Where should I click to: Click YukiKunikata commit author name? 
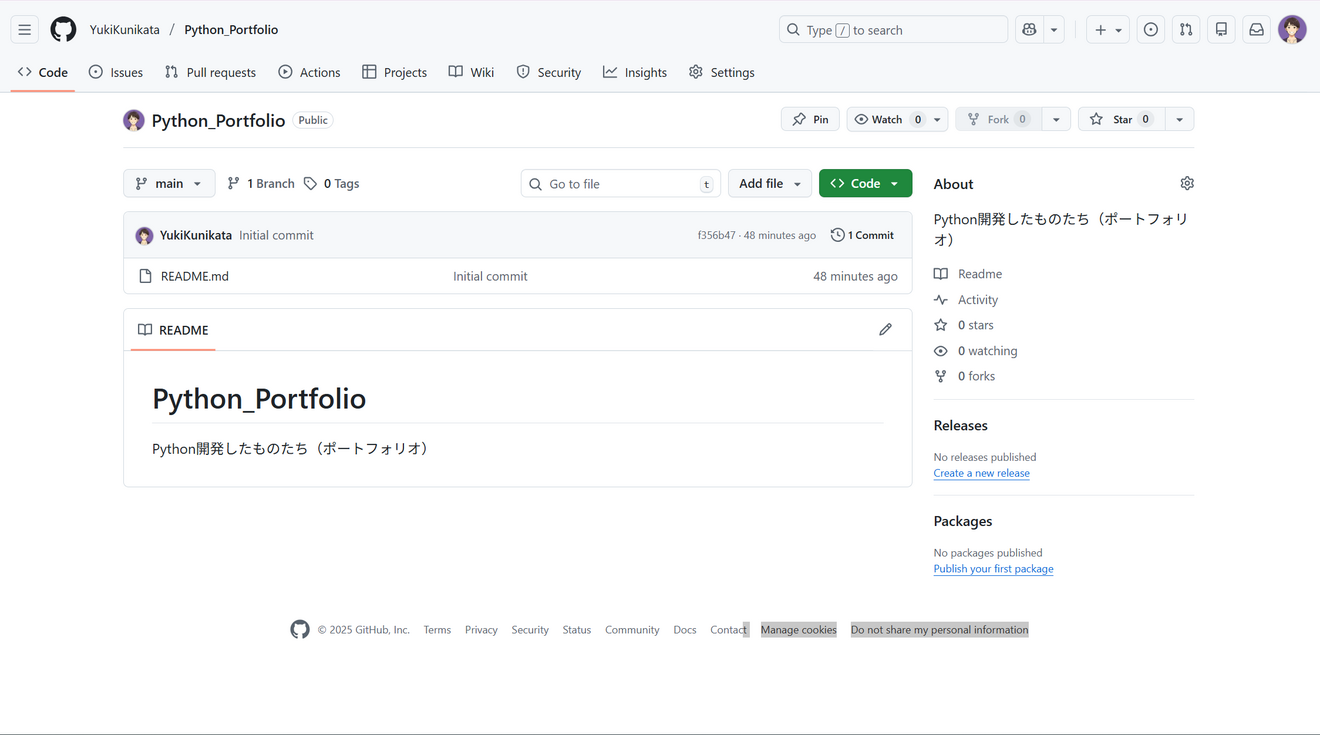[x=196, y=235]
